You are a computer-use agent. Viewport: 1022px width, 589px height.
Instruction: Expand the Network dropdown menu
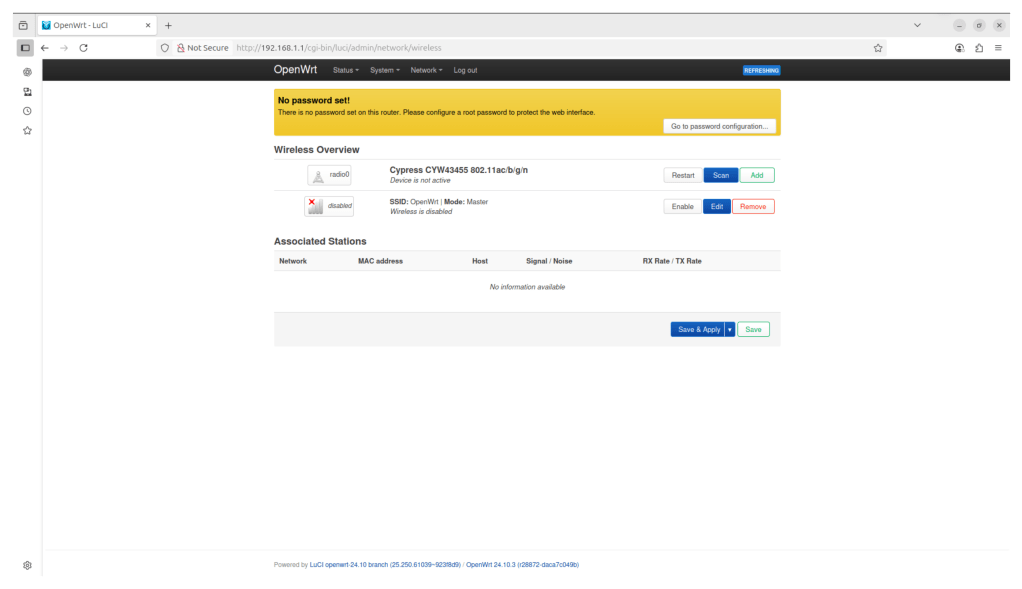coord(426,70)
